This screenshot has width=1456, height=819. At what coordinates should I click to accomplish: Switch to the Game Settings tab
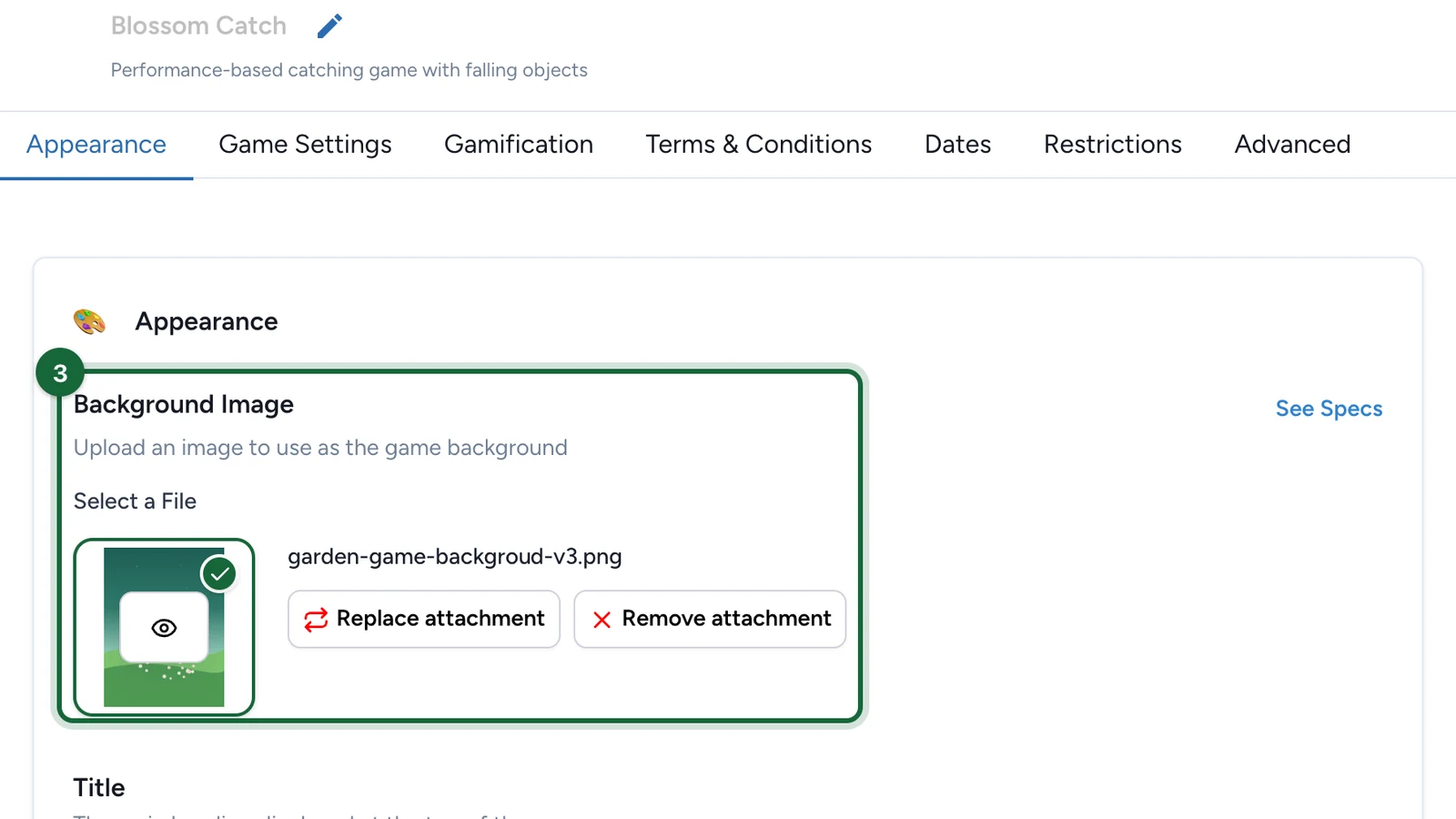[305, 145]
